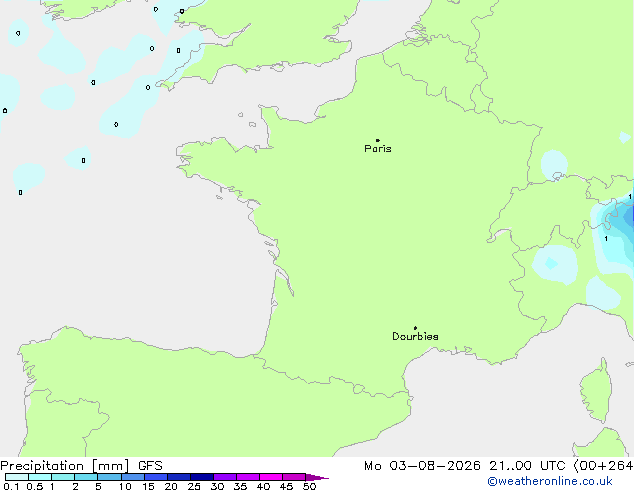634x490 pixels.
Task: Click the Paris location dot
Action: click(378, 140)
